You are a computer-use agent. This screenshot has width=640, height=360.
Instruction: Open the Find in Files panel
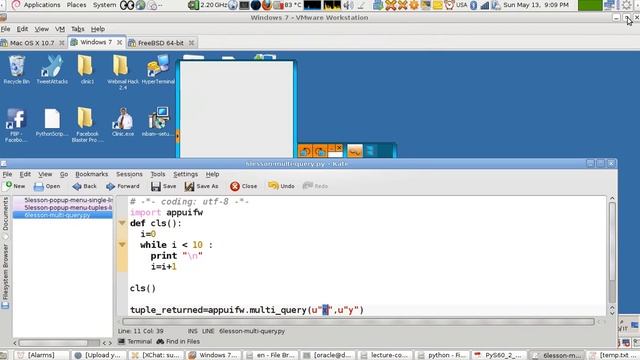point(178,341)
